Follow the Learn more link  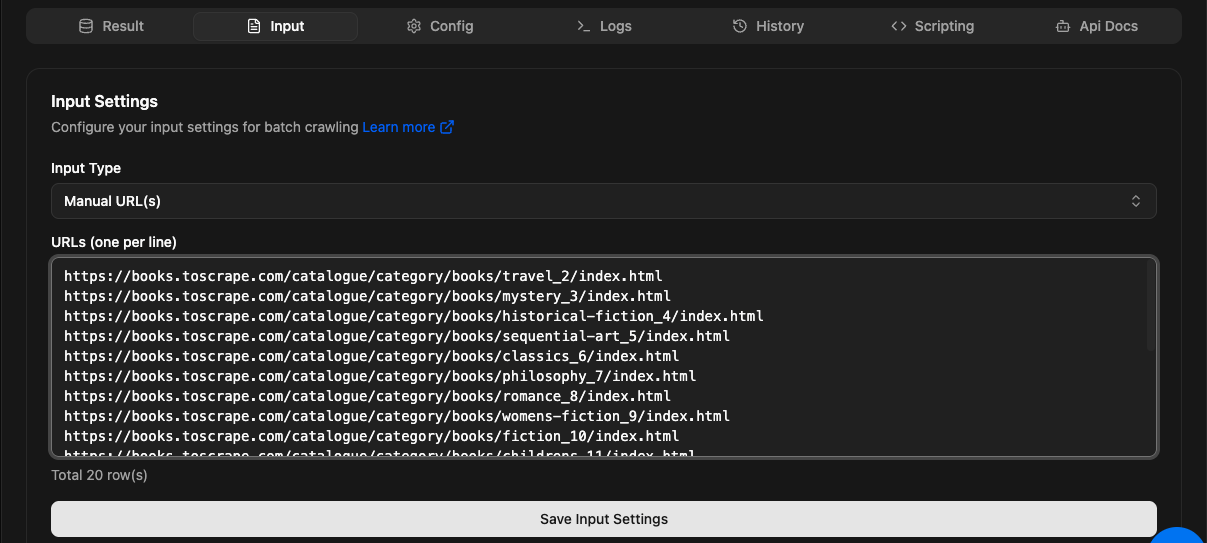(x=398, y=127)
